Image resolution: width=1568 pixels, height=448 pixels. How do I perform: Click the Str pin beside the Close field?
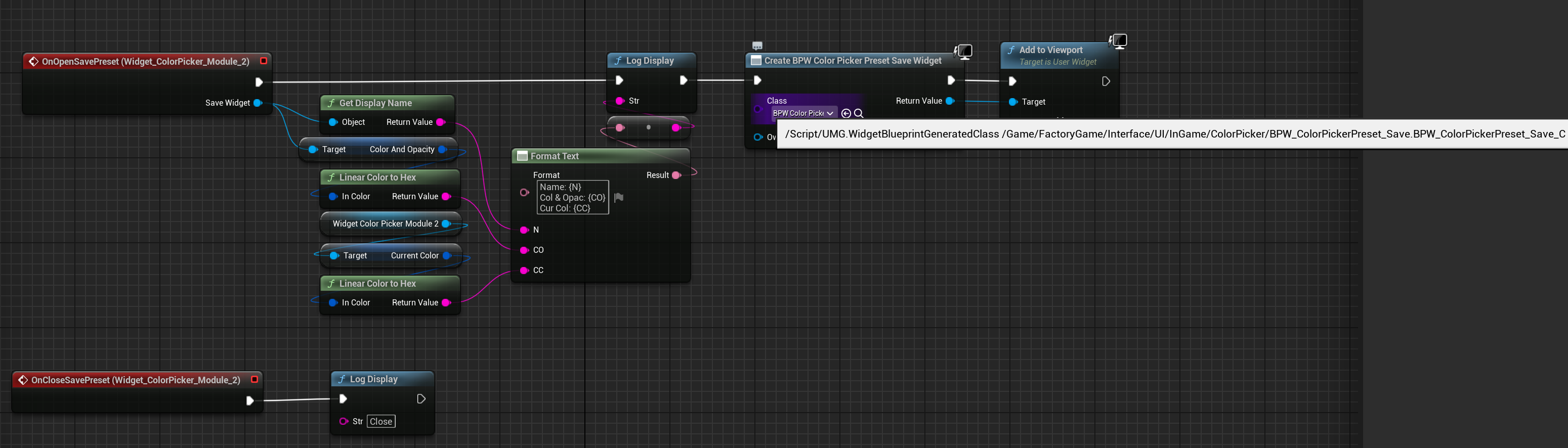pyautogui.click(x=344, y=421)
